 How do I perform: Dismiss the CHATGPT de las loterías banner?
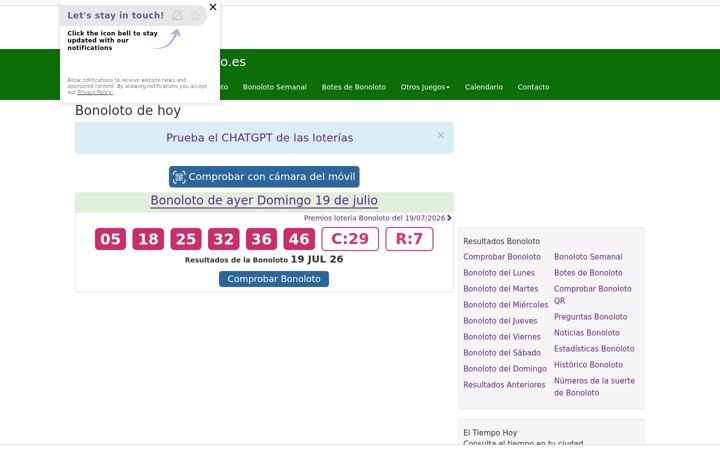[441, 135]
